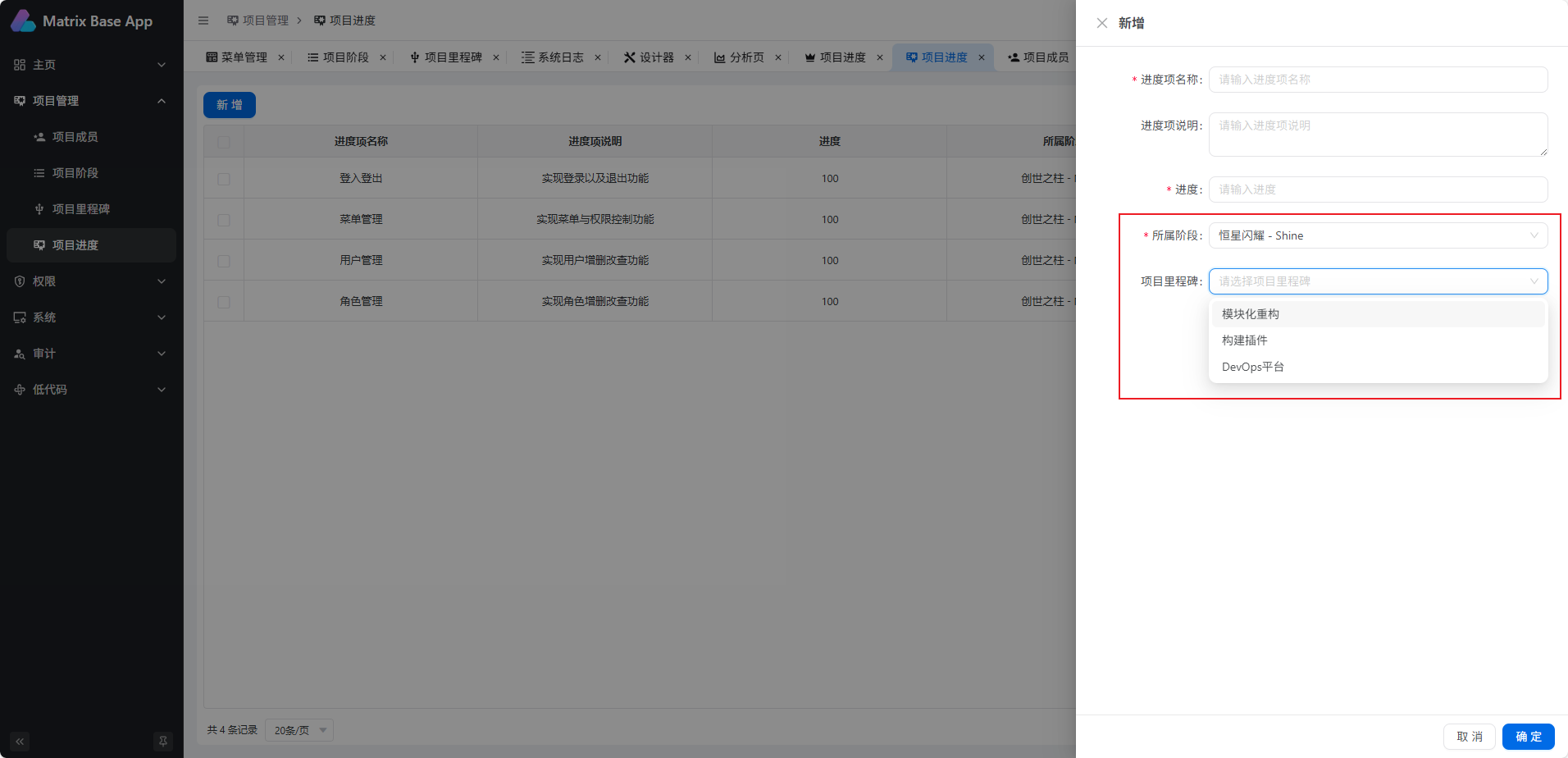
Task: Expand the 权限 sidebar menu
Action: (91, 281)
